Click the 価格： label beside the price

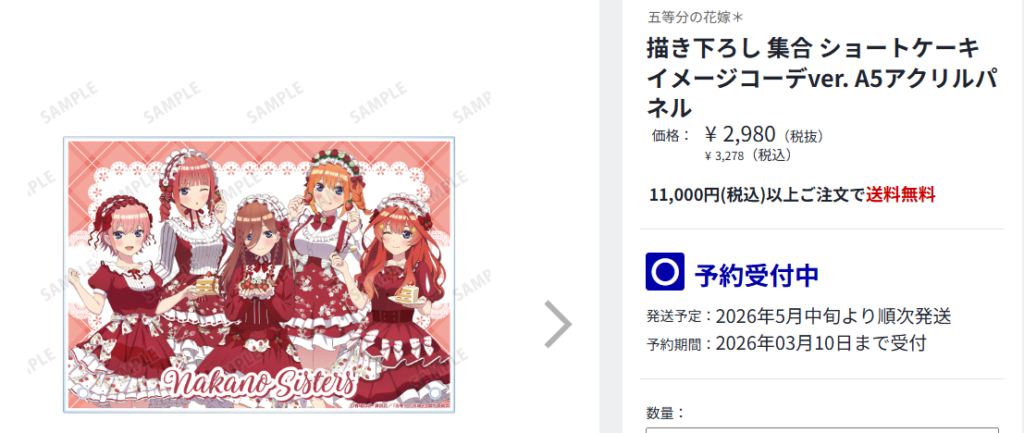(x=671, y=136)
